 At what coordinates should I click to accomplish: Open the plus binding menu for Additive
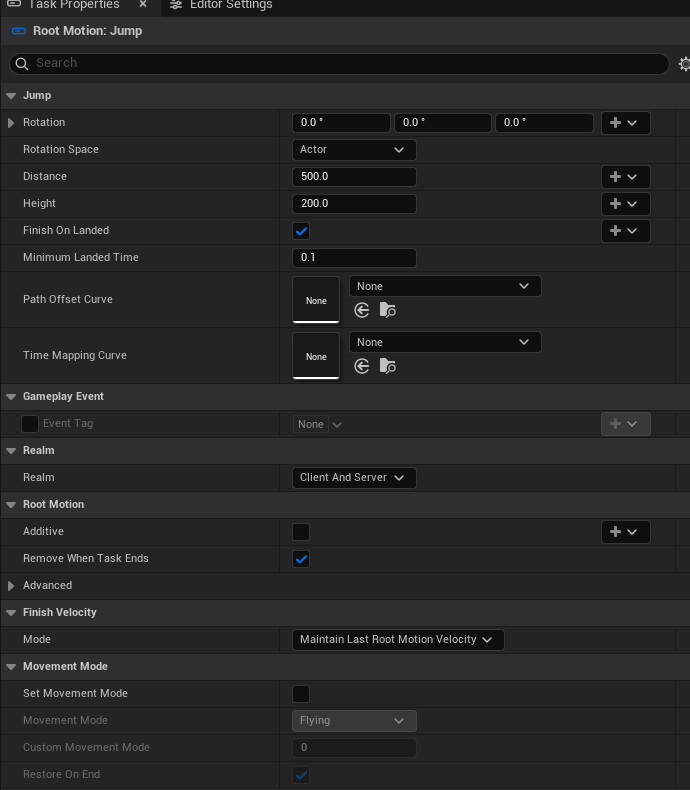coord(626,532)
